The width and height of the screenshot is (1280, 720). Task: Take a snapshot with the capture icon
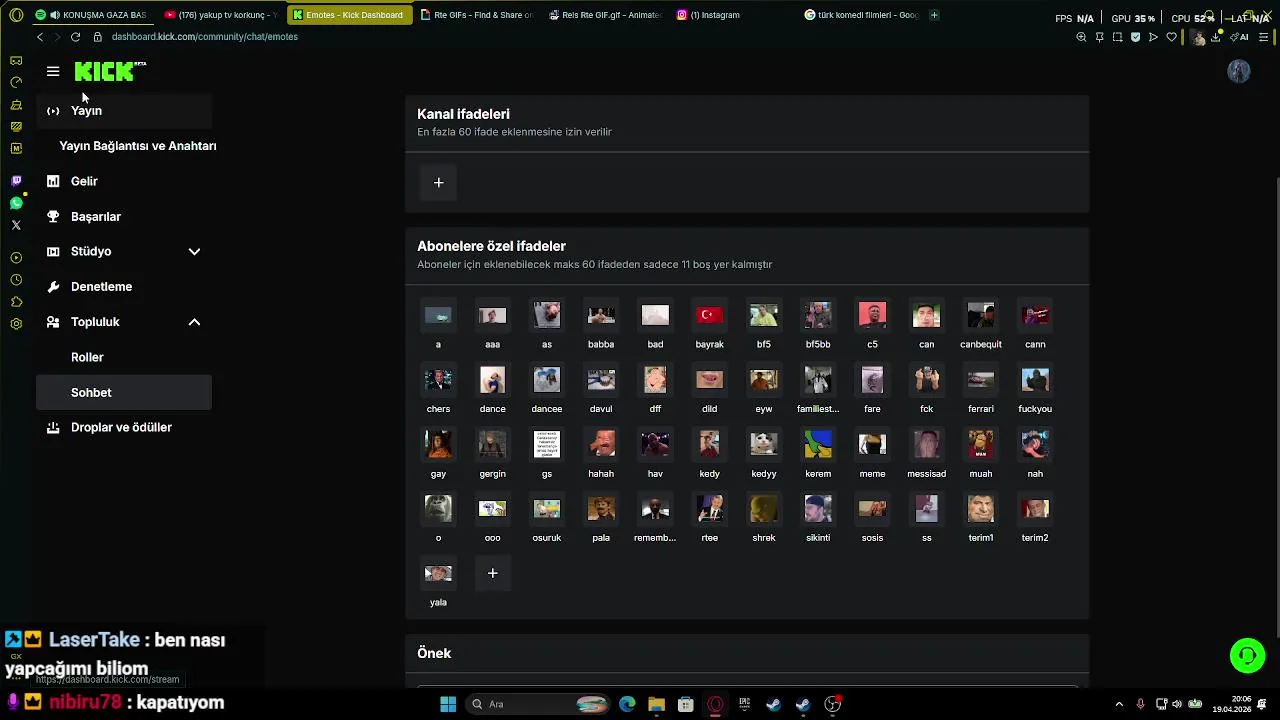(x=1117, y=37)
